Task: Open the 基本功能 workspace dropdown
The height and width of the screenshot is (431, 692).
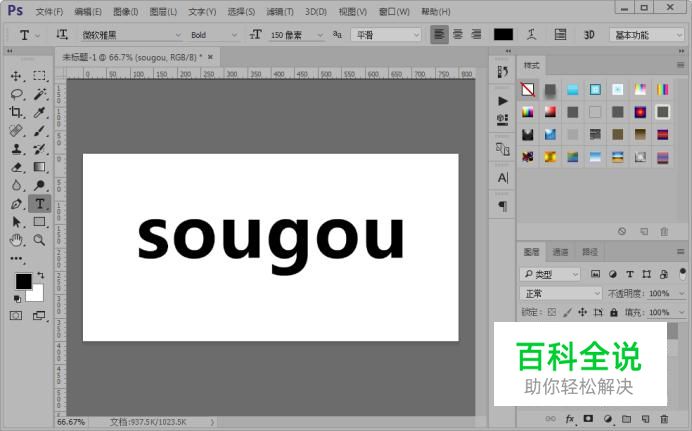Action: pyautogui.click(x=647, y=35)
